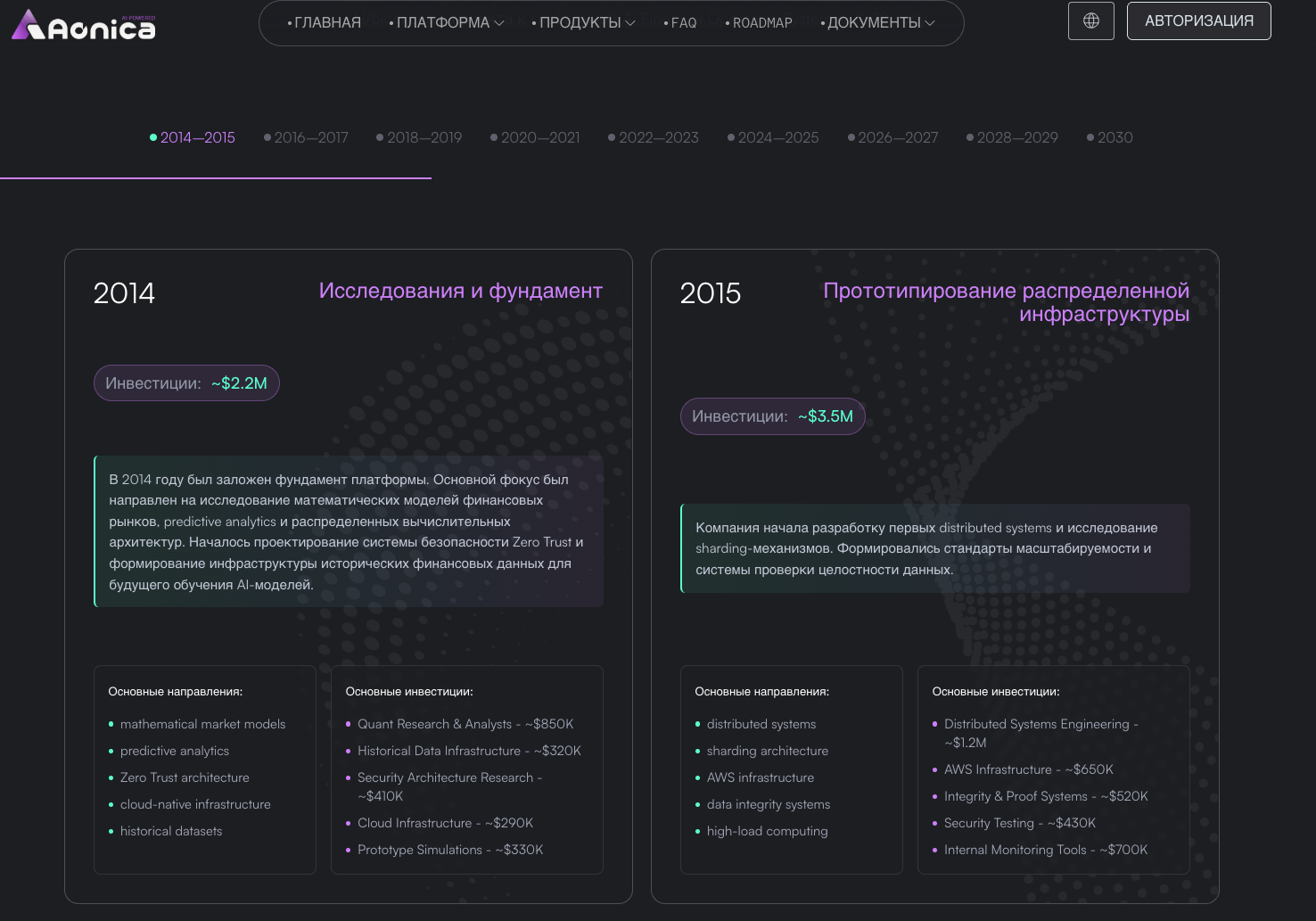This screenshot has width=1316, height=921.
Task: Click the 2015 year title
Action: (711, 293)
